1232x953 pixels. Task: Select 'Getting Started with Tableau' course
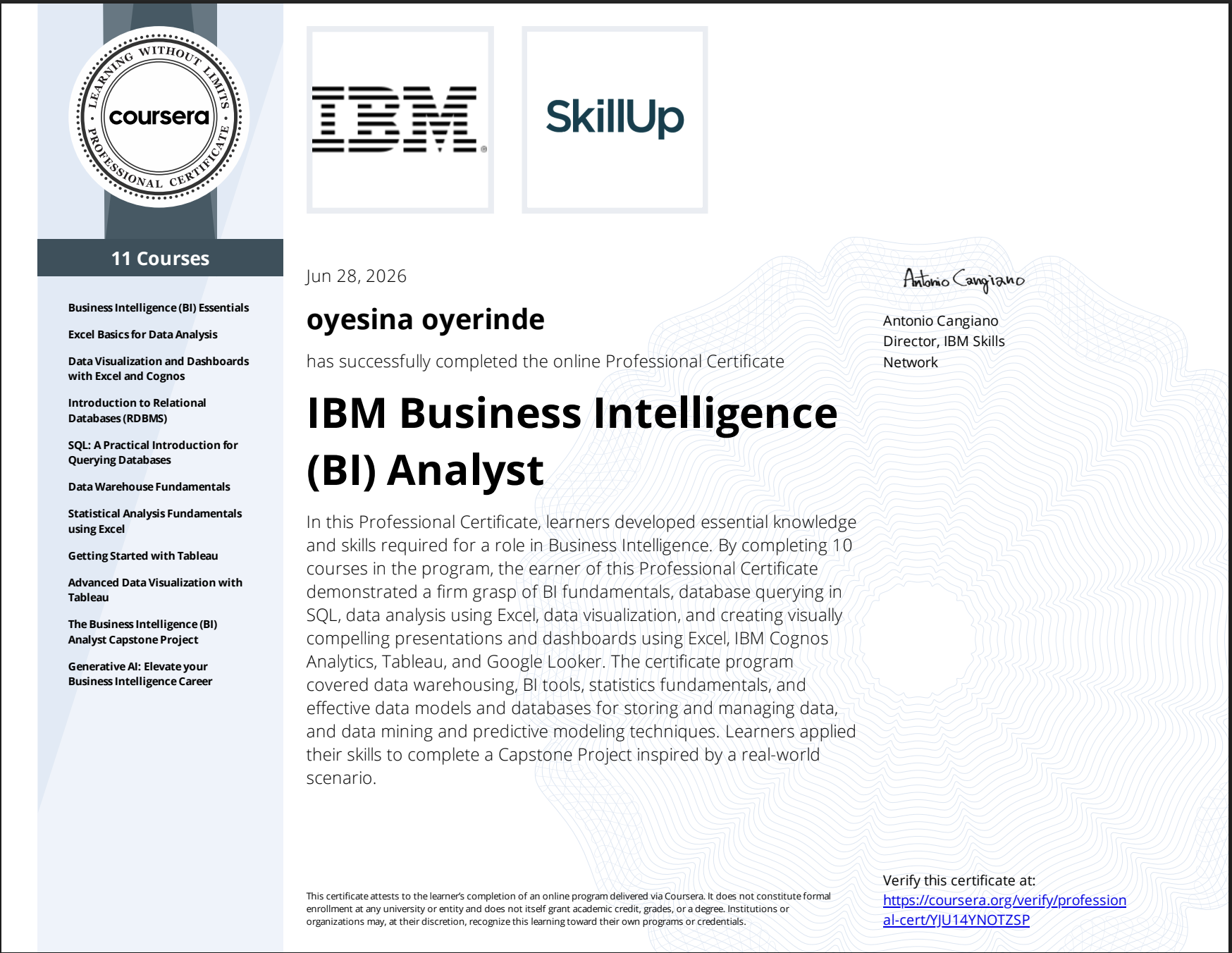(143, 555)
